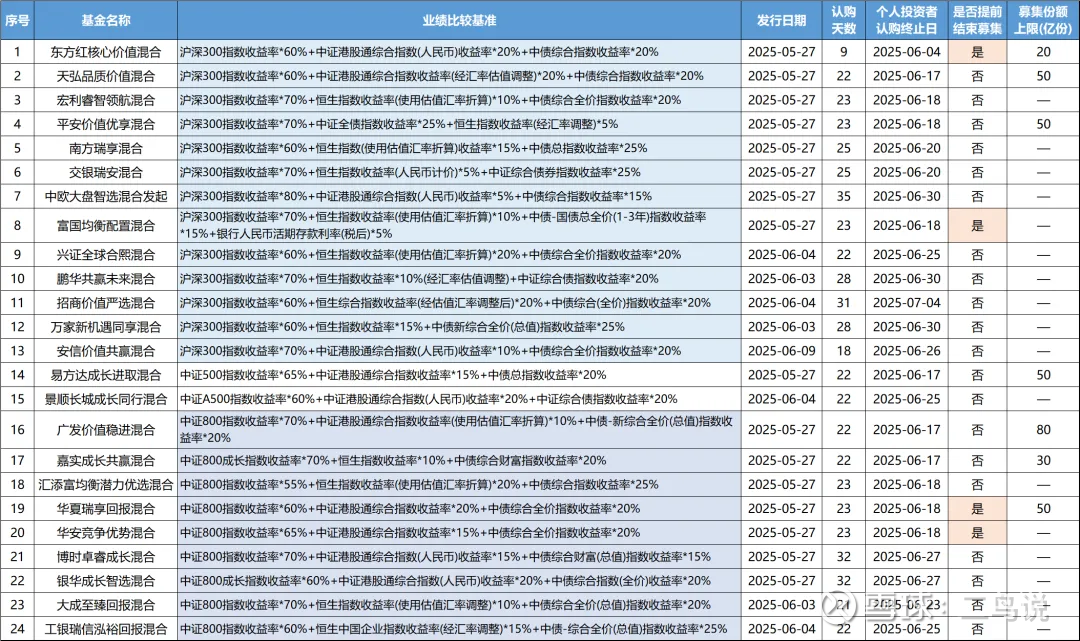Select the benchmark text of 工银瑞信泓裕回报混合
This screenshot has width=1080, height=641.
(453, 629)
